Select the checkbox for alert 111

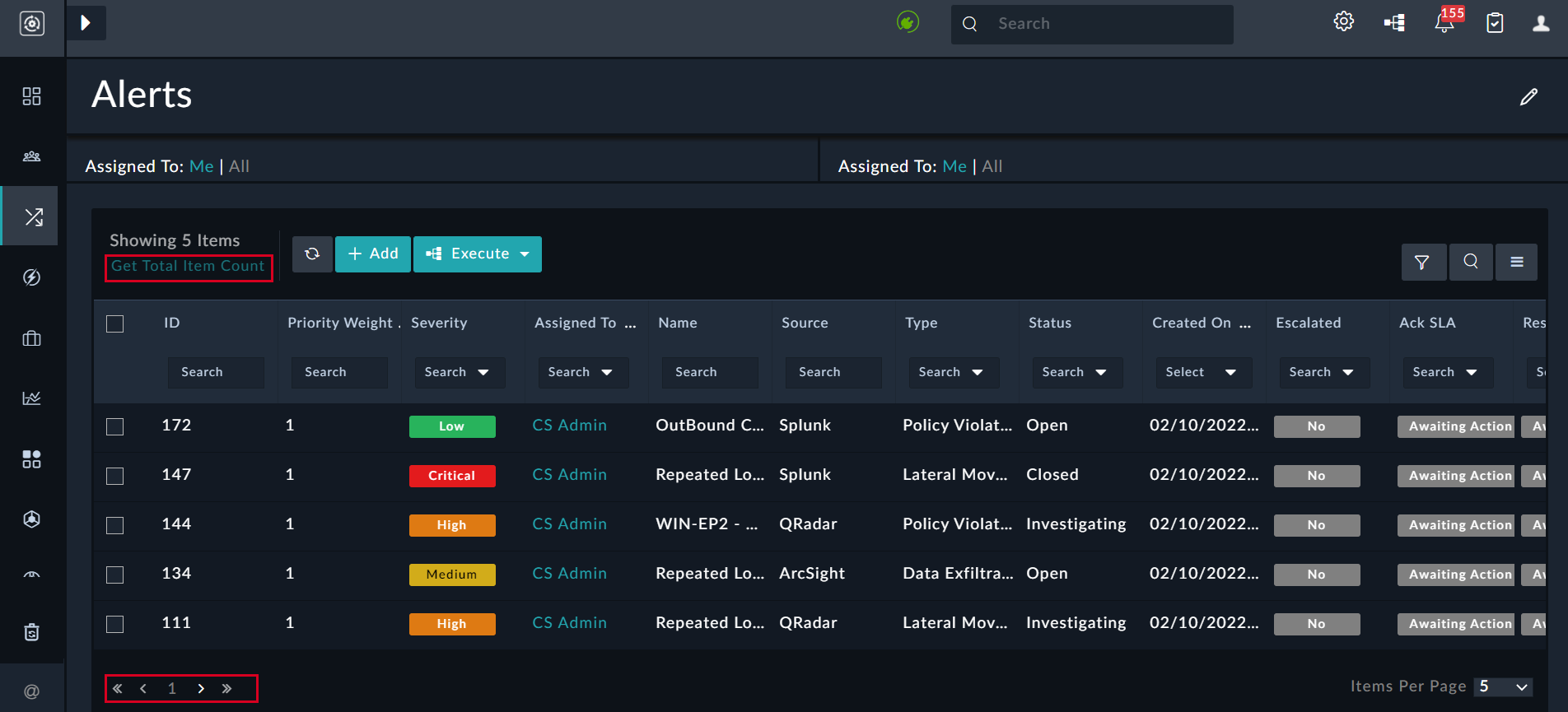click(115, 624)
